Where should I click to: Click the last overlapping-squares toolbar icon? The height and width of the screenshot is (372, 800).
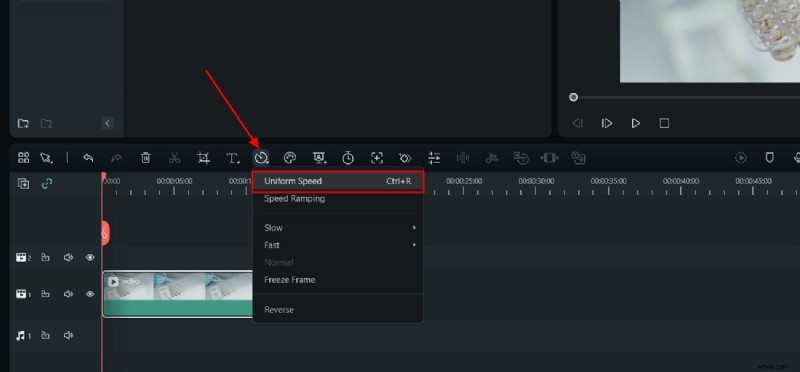578,158
